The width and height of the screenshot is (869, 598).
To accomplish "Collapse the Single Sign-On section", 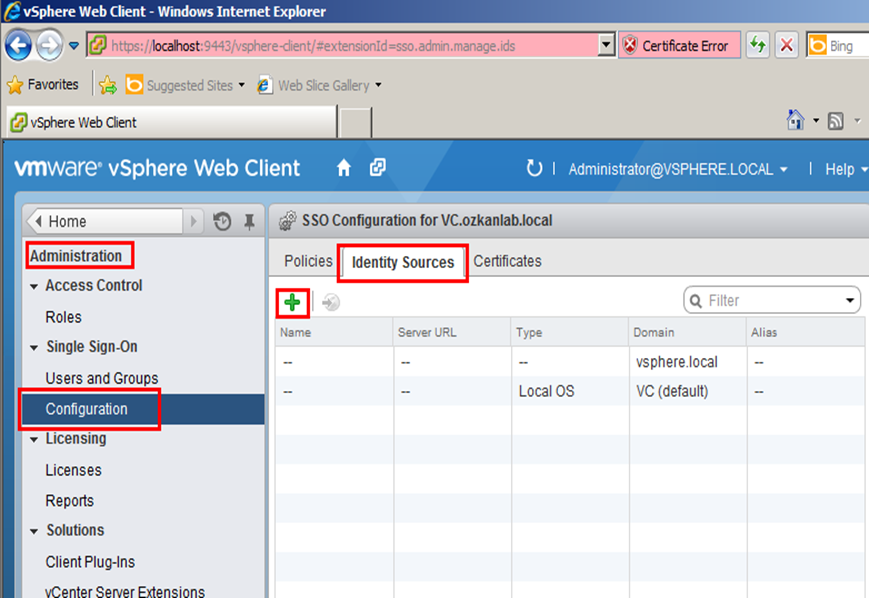I will click(34, 348).
